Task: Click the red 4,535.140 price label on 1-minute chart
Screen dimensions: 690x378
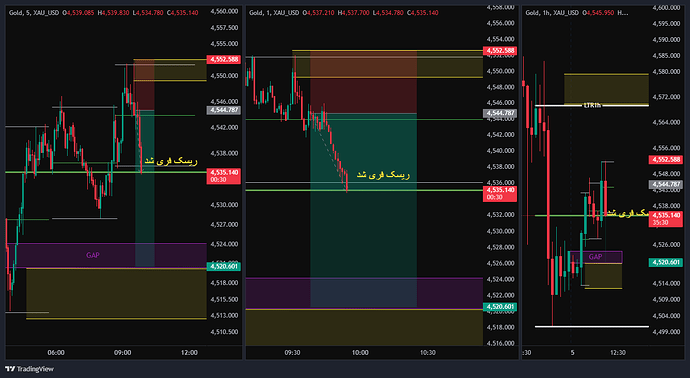Action: point(500,190)
